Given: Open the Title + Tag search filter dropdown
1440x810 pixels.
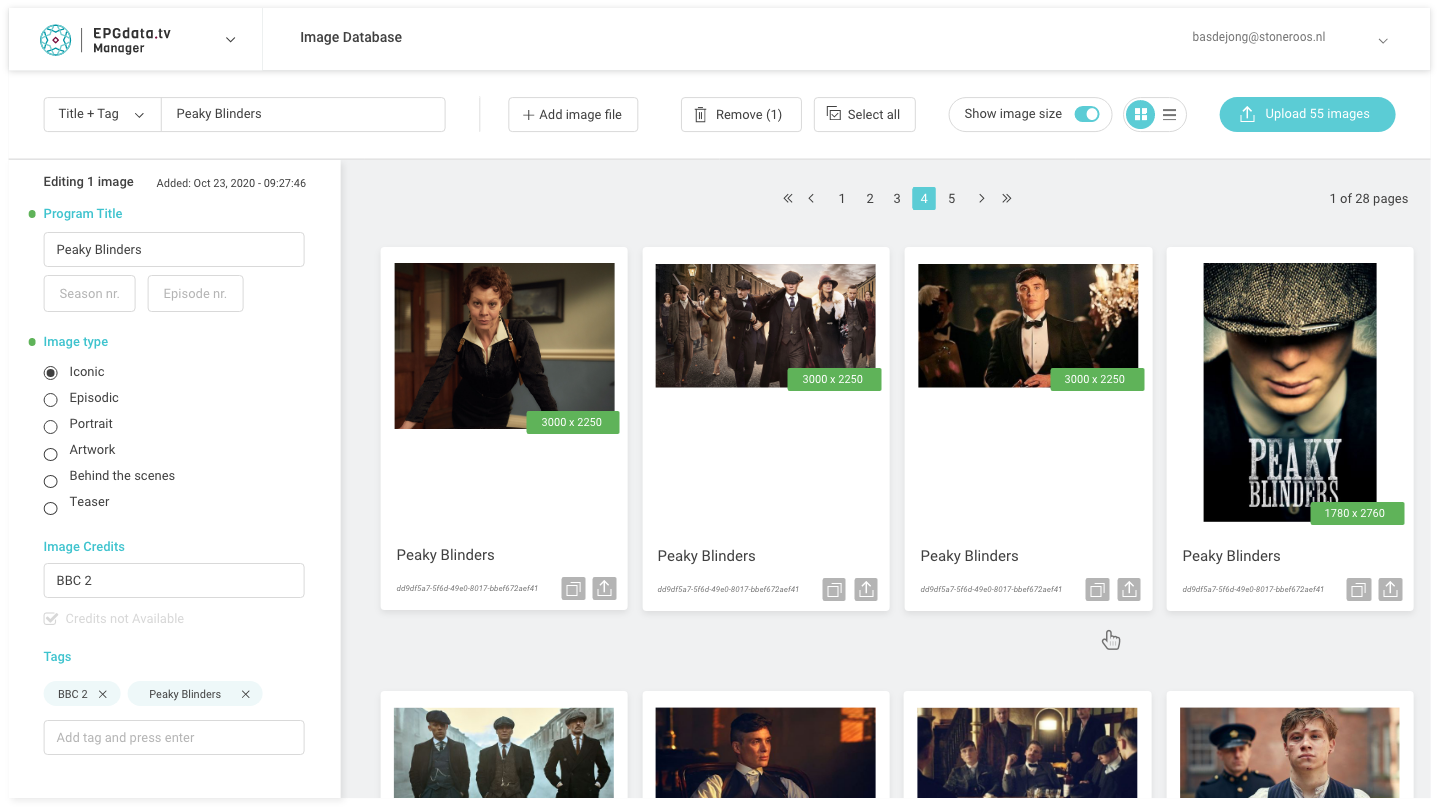Looking at the screenshot, I should [102, 114].
